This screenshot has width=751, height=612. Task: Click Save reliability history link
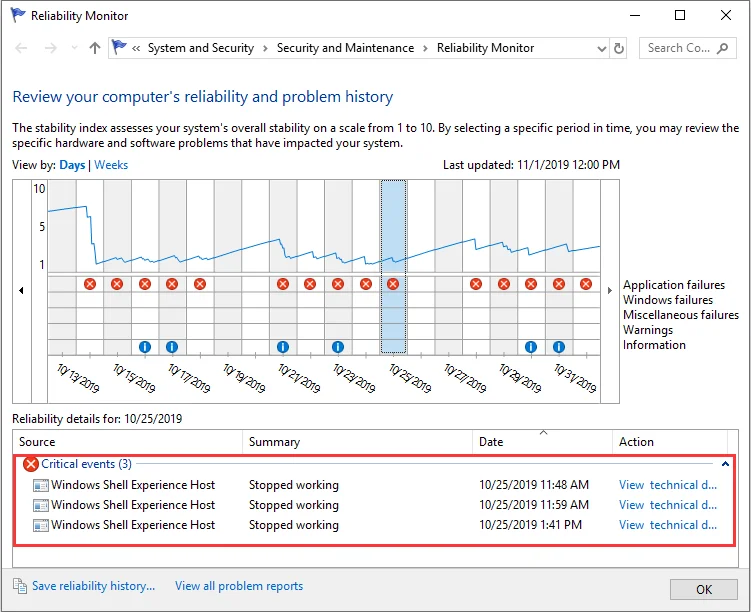pyautogui.click(x=93, y=586)
